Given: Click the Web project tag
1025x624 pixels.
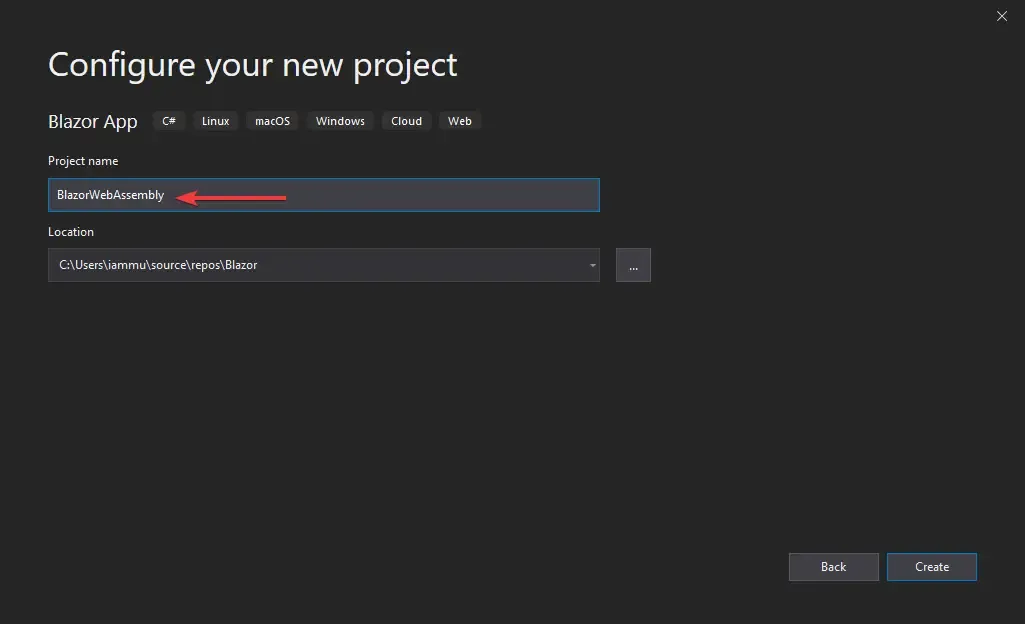Looking at the screenshot, I should coord(460,120).
